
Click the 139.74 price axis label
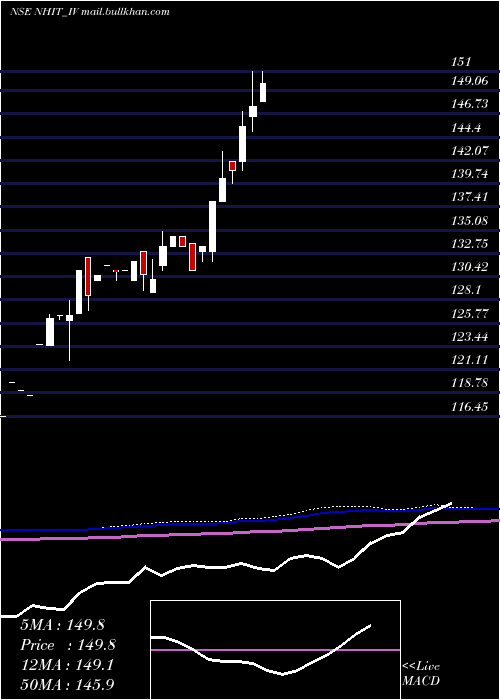(469, 174)
